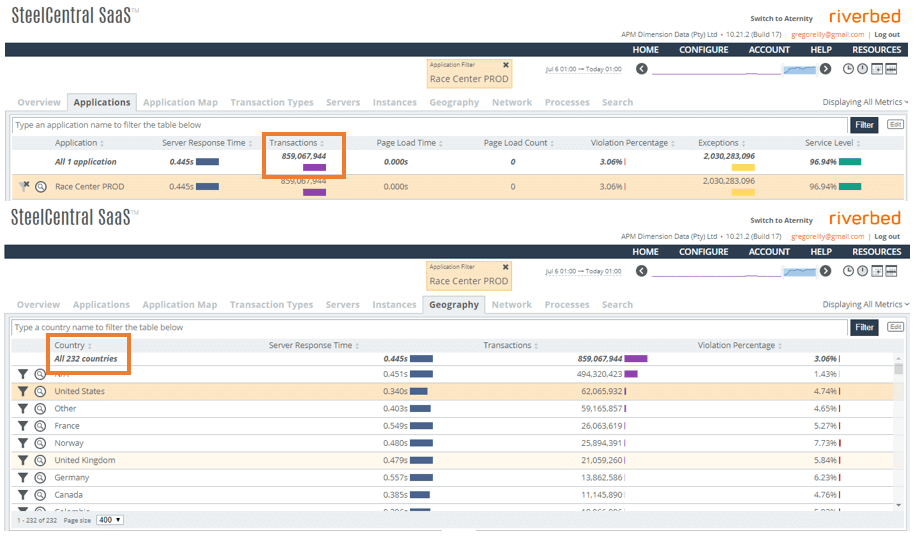Viewport: 915px width, 538px height.
Task: Focus country name filter input
Action: [429, 327]
